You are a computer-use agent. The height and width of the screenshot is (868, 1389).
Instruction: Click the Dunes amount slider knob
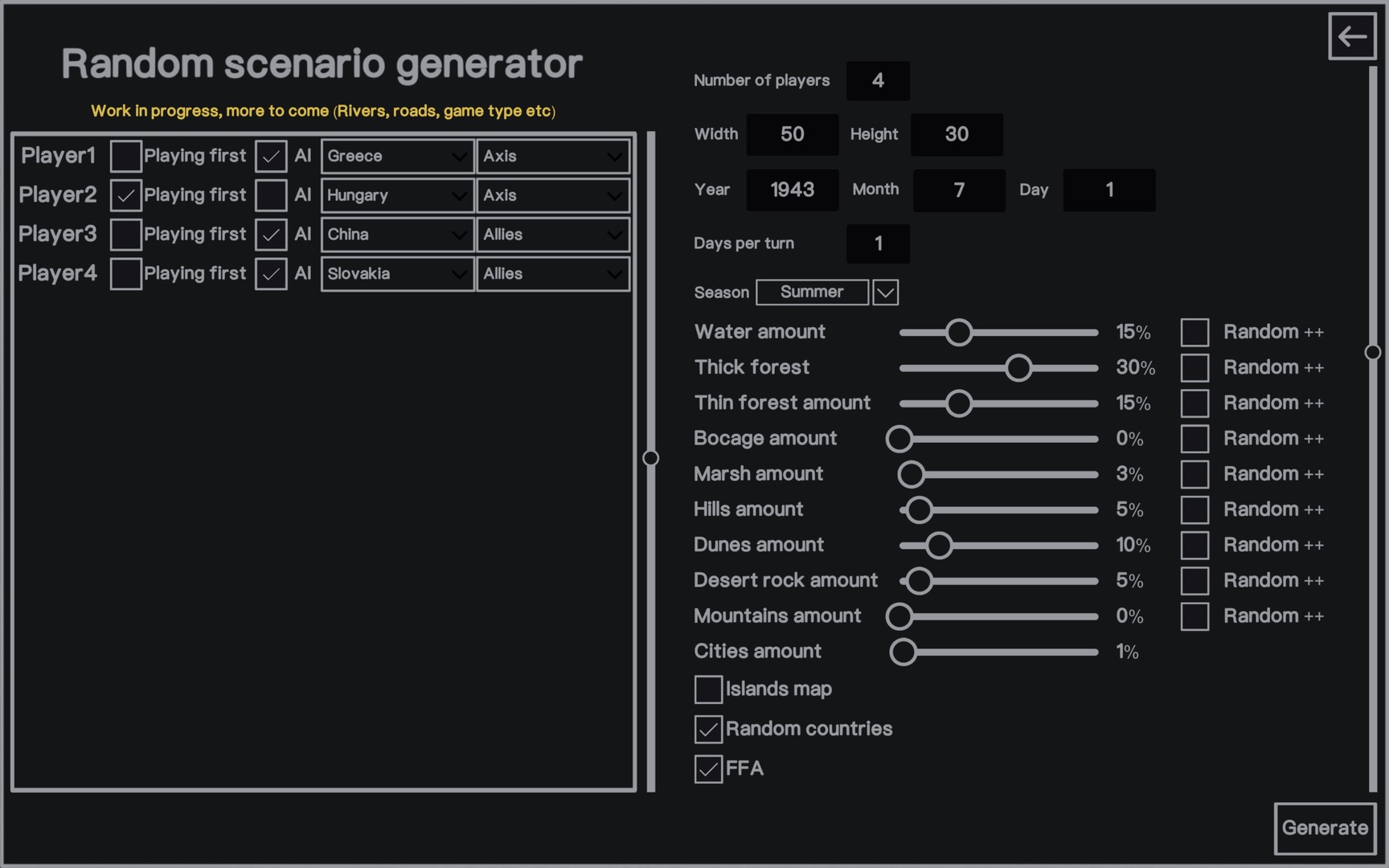[939, 546]
